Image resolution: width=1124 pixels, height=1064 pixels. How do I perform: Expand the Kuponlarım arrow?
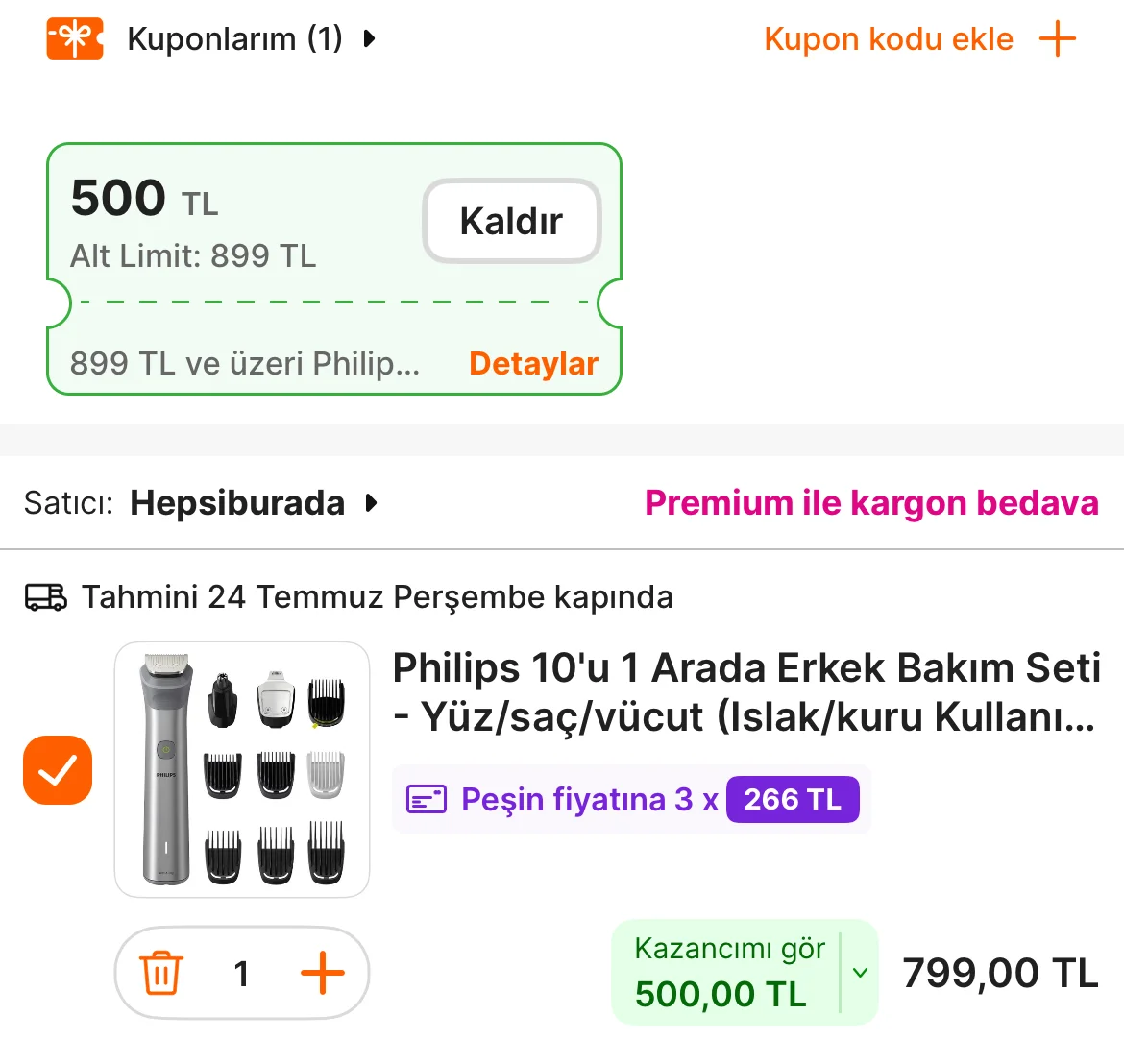pyautogui.click(x=370, y=39)
